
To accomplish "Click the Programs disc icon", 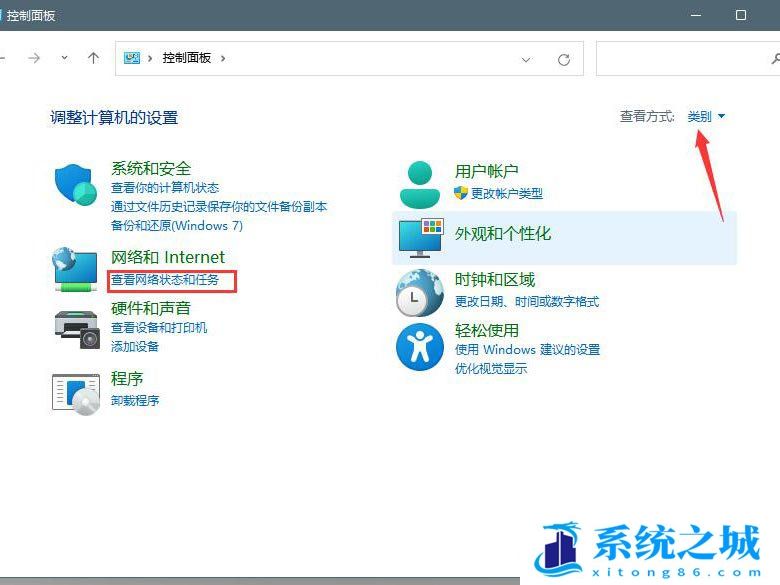I will pyautogui.click(x=76, y=393).
